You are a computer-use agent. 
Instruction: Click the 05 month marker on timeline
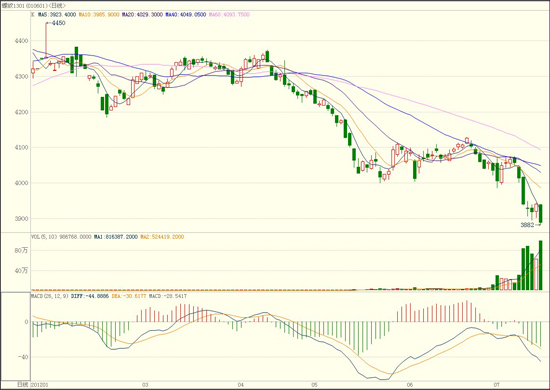(314, 385)
